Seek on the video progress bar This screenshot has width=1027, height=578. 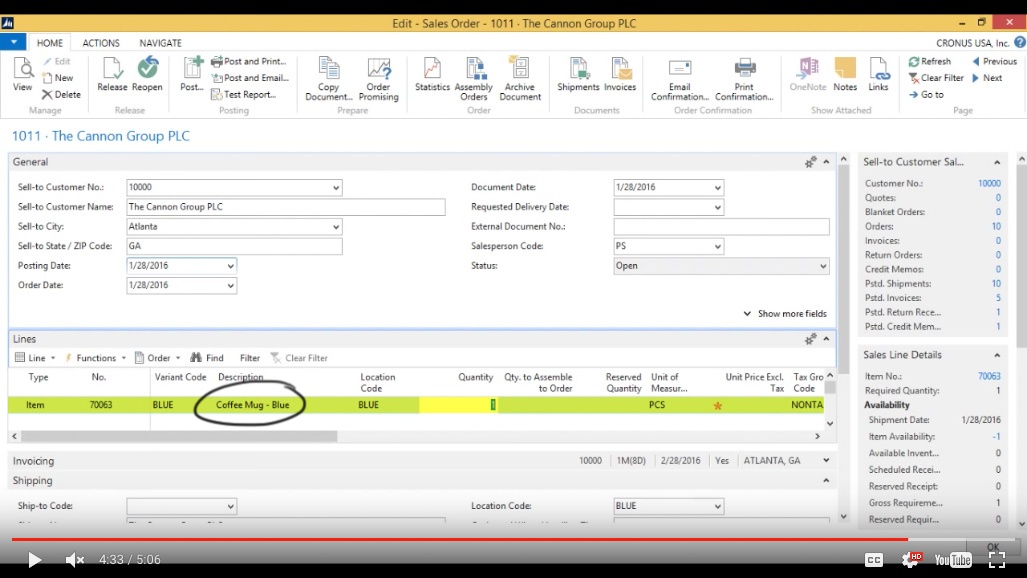pyautogui.click(x=514, y=539)
